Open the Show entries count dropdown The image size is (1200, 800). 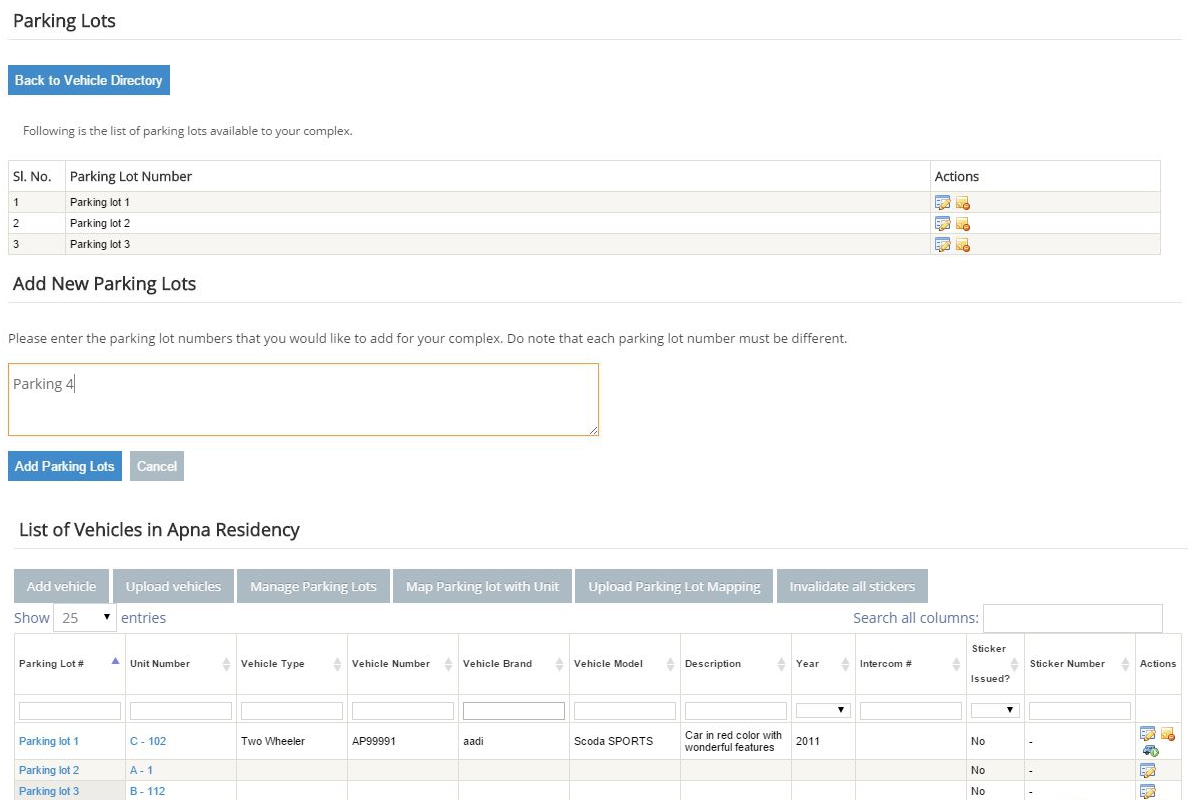(x=84, y=618)
